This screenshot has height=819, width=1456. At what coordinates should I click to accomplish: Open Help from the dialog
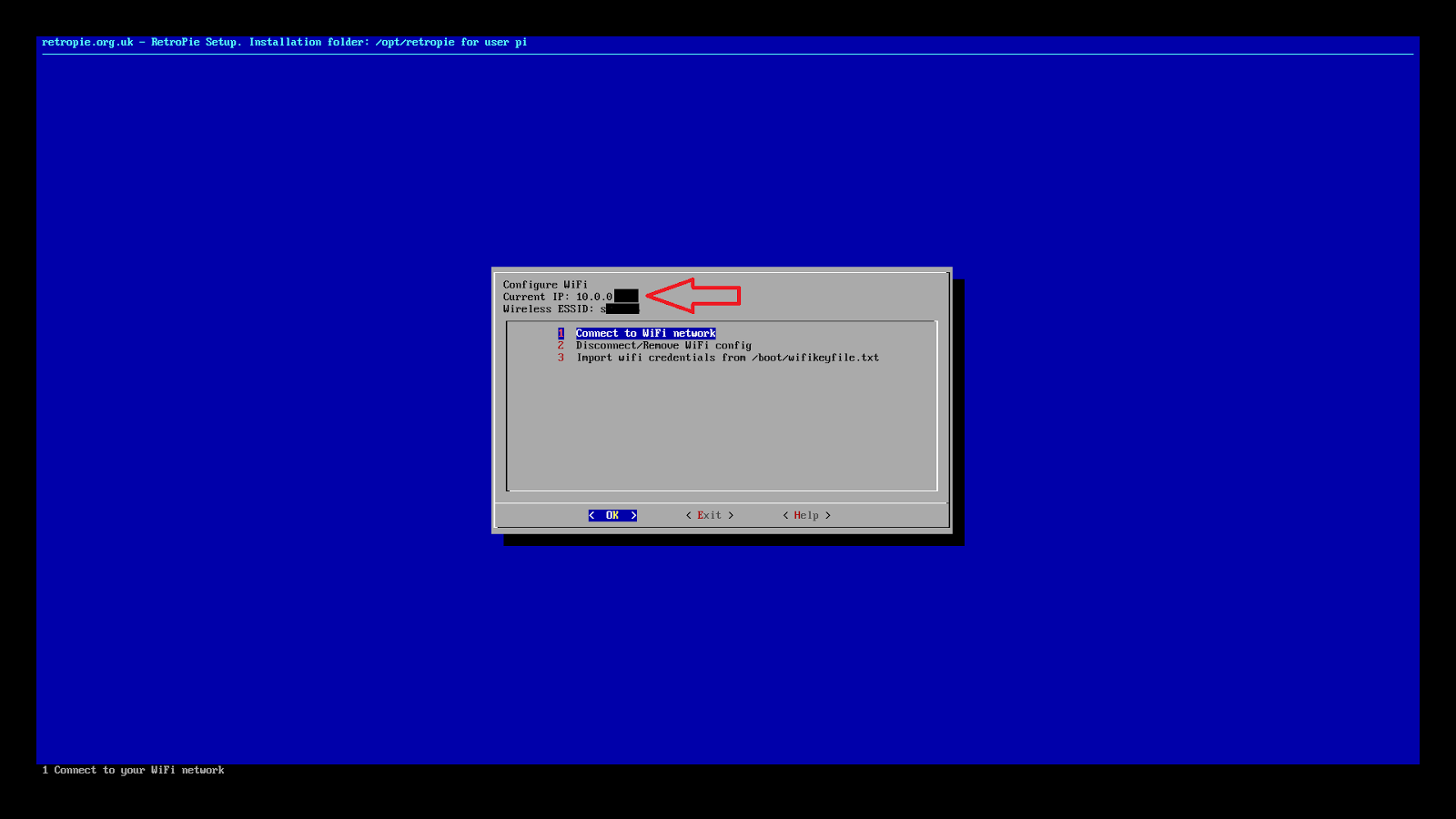806,515
